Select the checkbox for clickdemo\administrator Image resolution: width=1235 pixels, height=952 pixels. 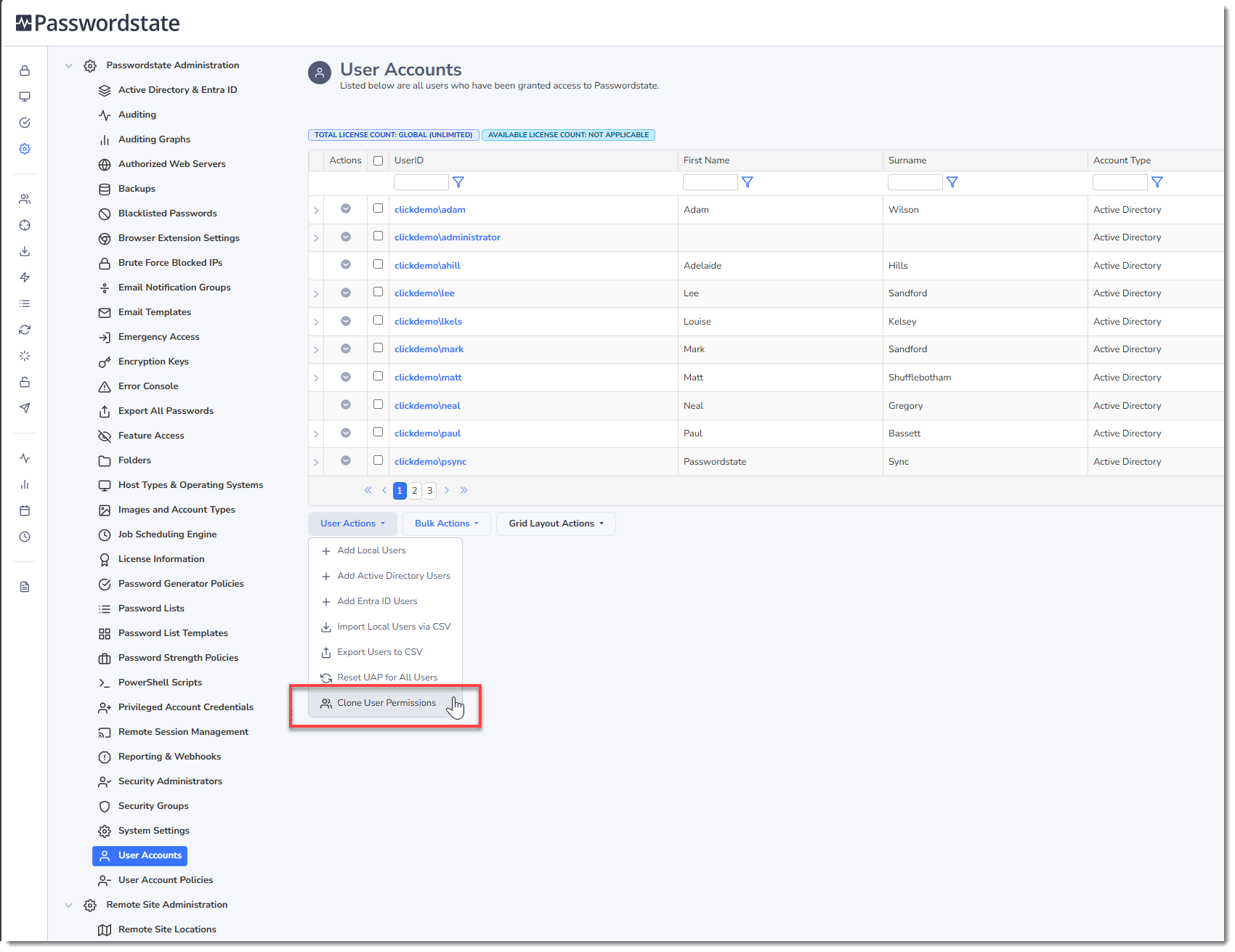[x=378, y=236]
